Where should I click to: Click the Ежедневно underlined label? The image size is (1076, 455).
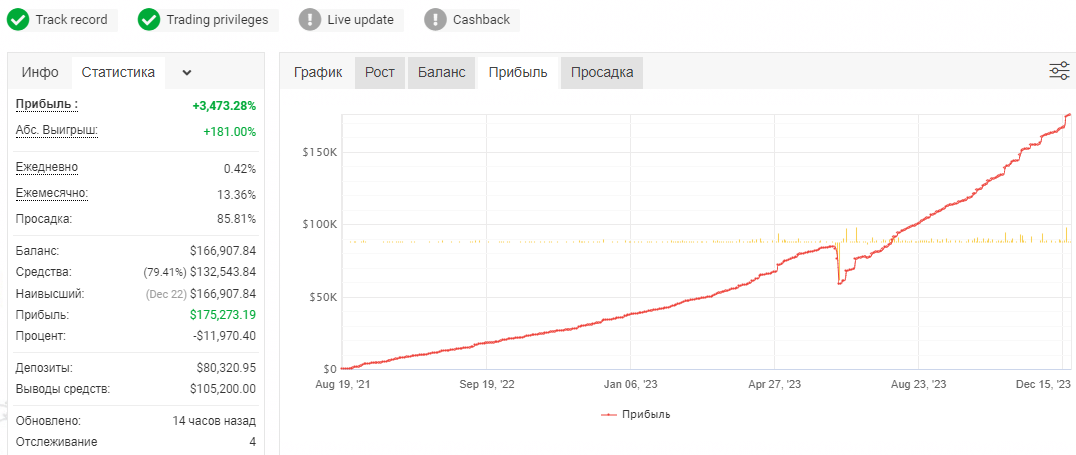47,167
